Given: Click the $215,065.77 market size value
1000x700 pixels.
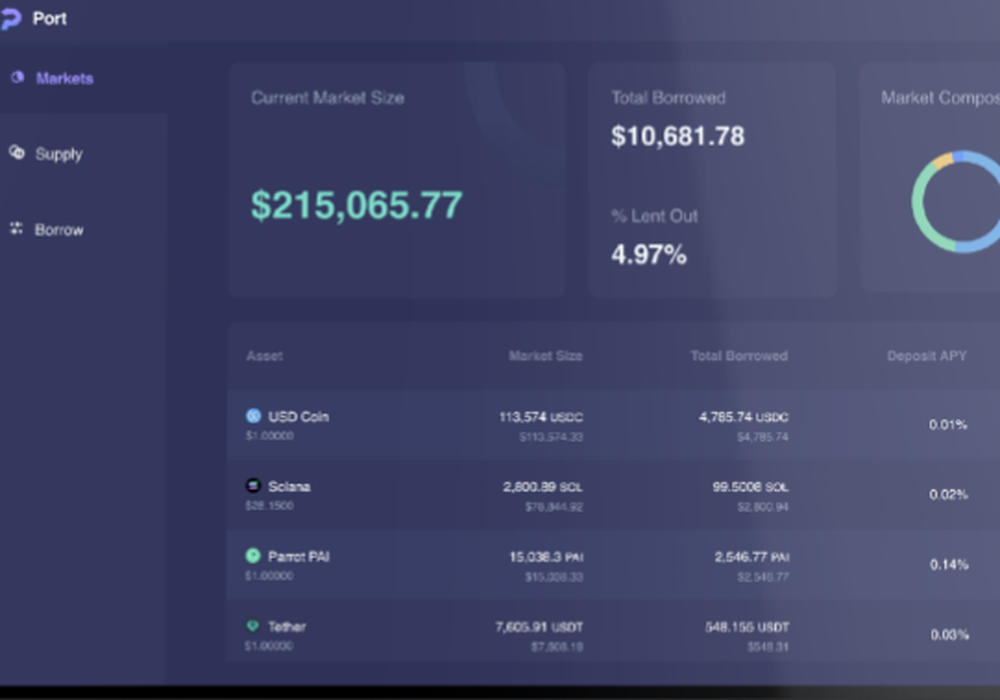Looking at the screenshot, I should (357, 205).
